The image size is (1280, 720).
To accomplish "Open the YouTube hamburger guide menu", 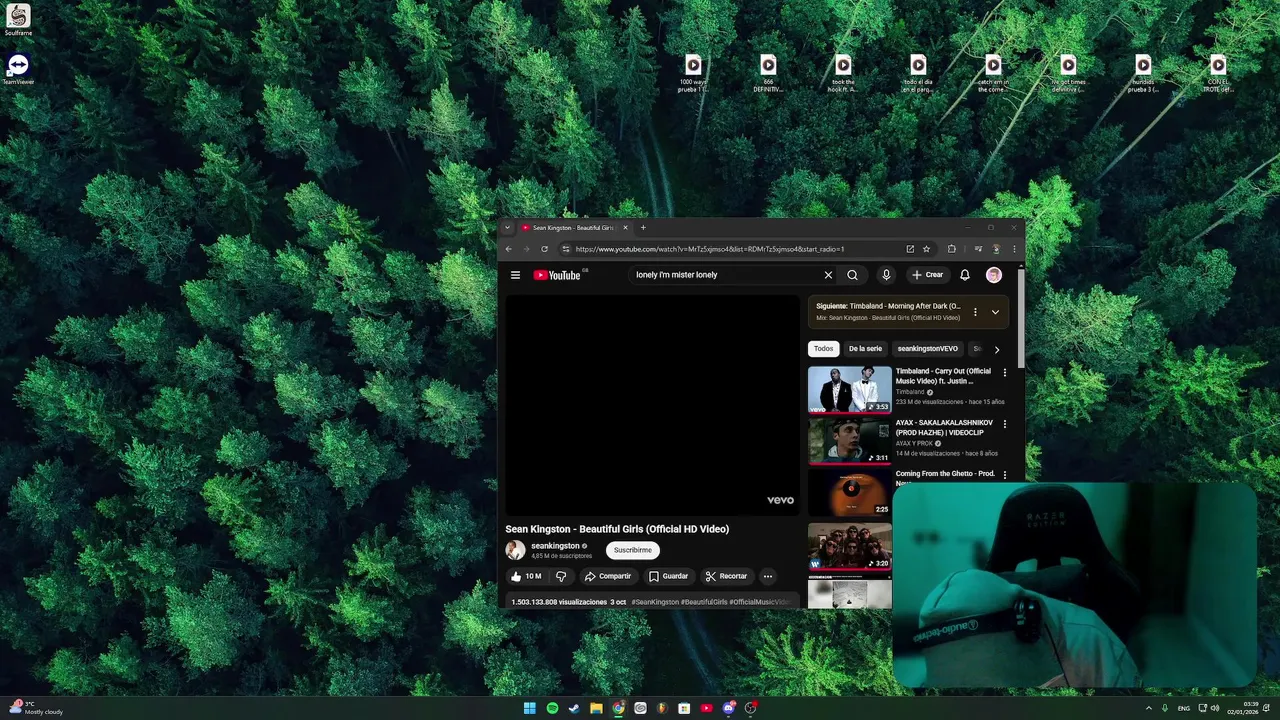I will click(x=515, y=275).
